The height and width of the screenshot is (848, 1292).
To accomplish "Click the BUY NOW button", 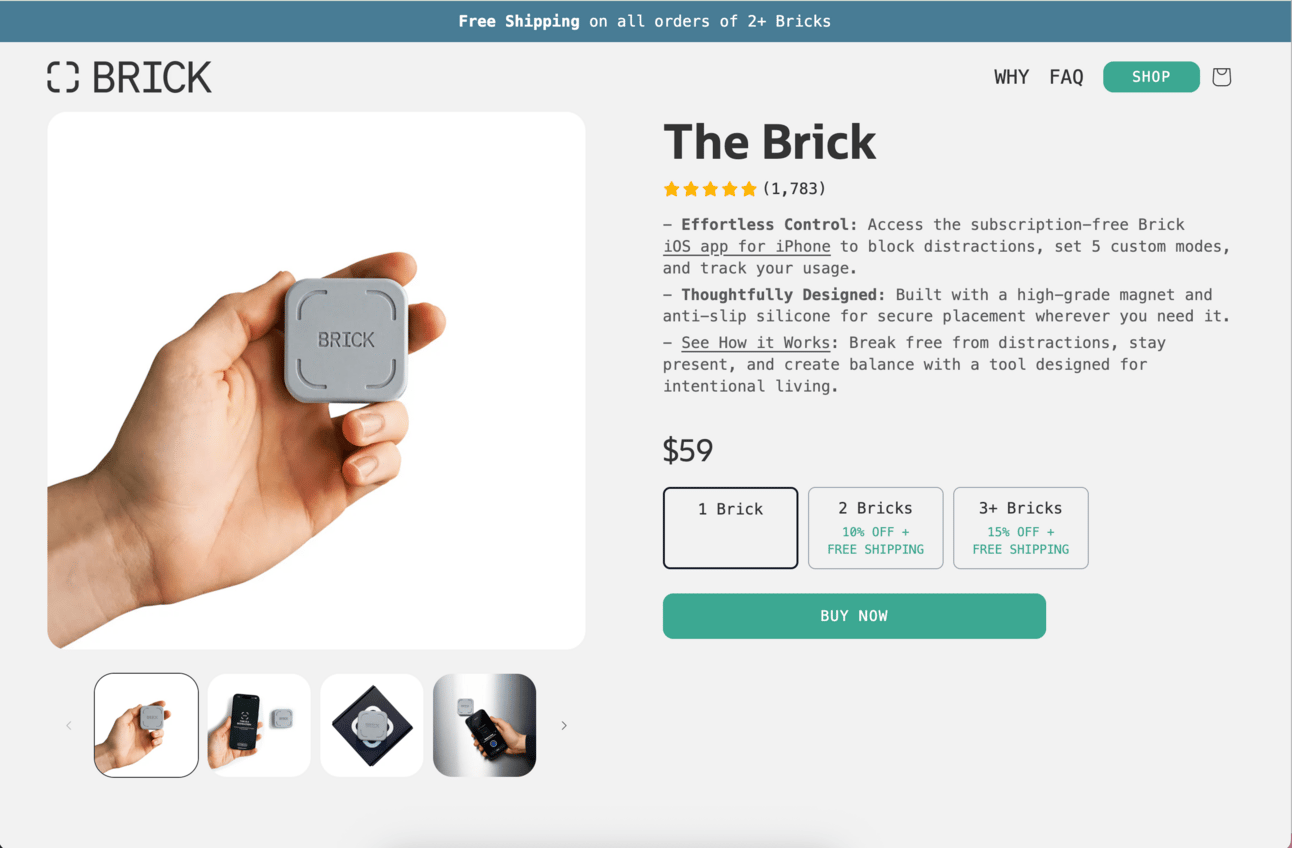I will click(x=854, y=616).
